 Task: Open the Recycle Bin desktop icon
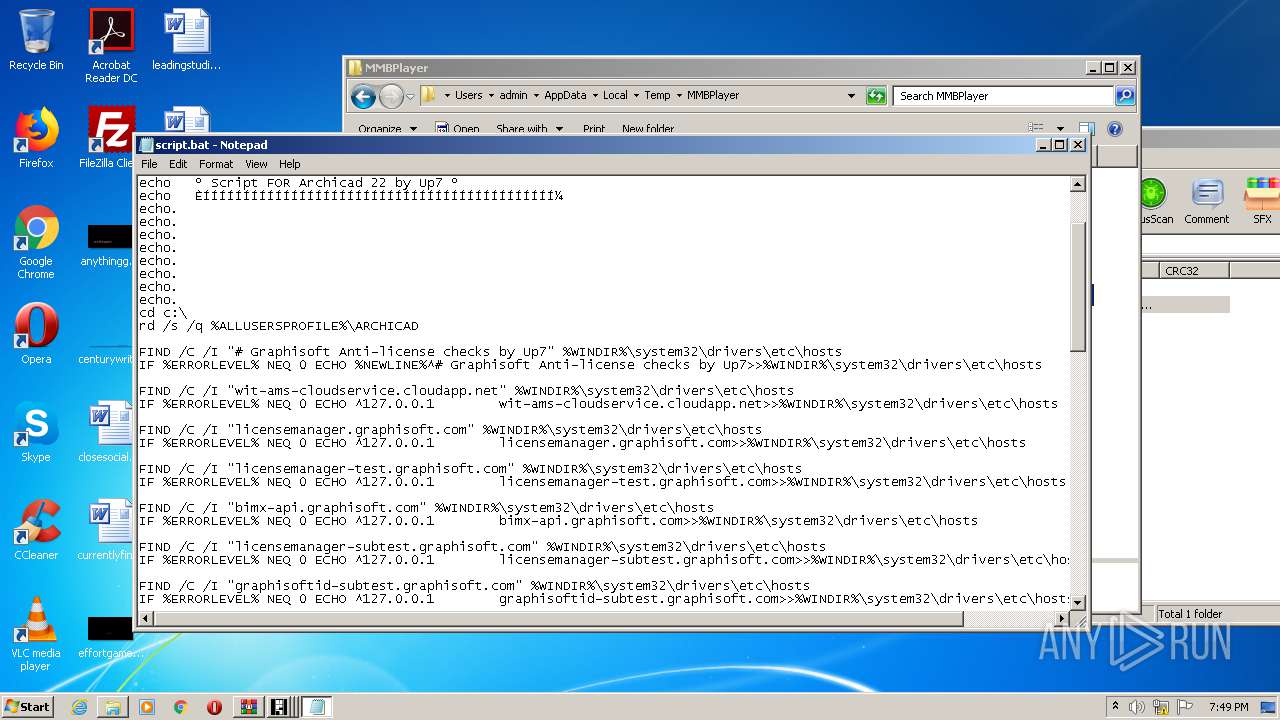[36, 40]
